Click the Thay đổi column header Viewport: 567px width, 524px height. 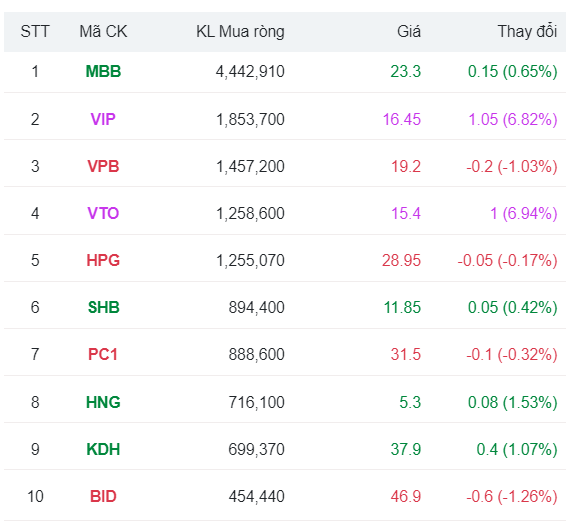point(527,31)
